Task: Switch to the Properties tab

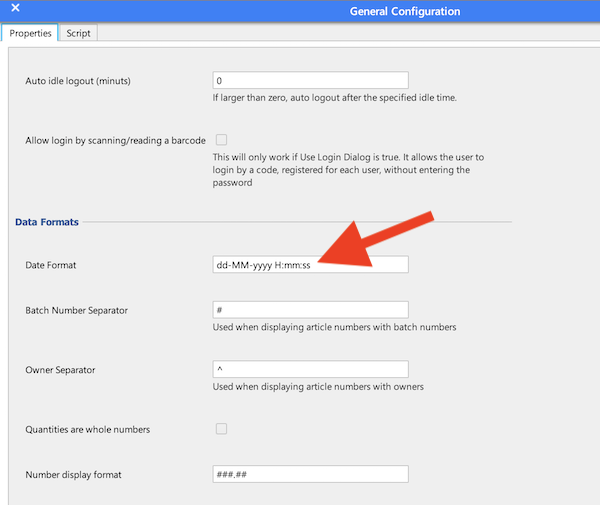Action: pyautogui.click(x=30, y=33)
